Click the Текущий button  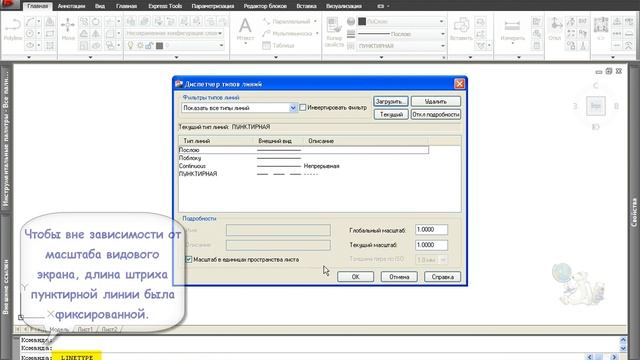391,114
